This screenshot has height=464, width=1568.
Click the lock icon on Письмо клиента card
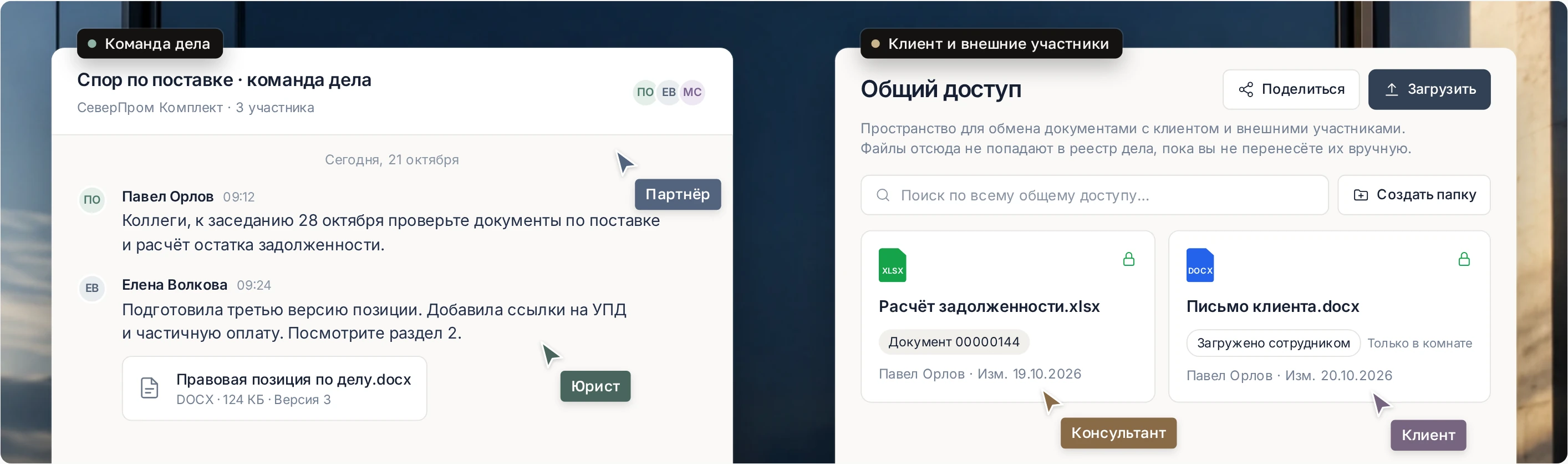(x=1464, y=259)
